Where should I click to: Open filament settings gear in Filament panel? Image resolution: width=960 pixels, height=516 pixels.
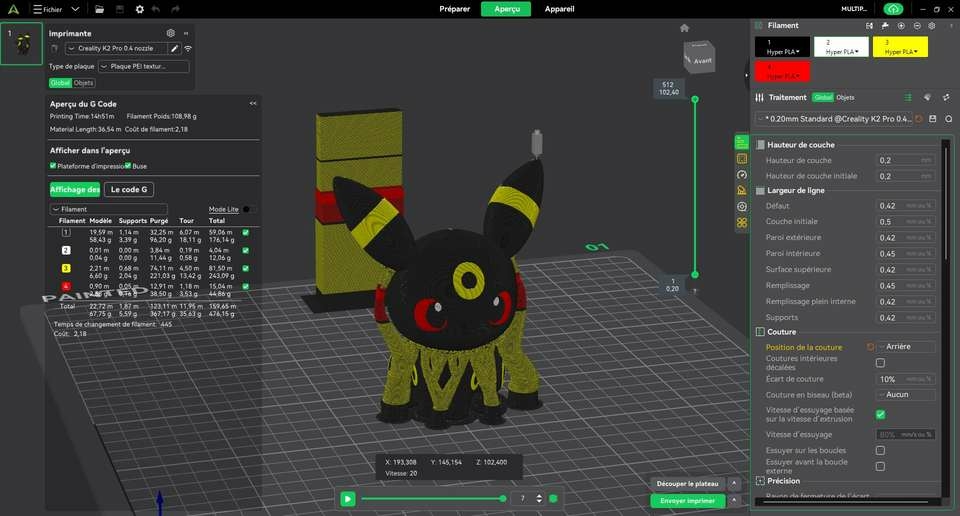932,25
